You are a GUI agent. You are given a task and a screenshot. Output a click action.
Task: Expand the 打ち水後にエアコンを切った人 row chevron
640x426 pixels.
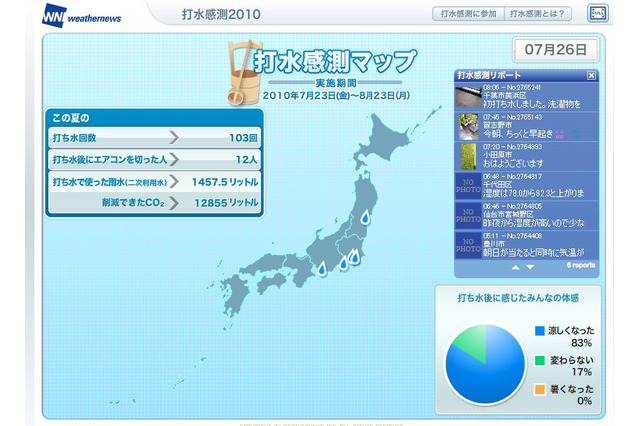point(176,158)
